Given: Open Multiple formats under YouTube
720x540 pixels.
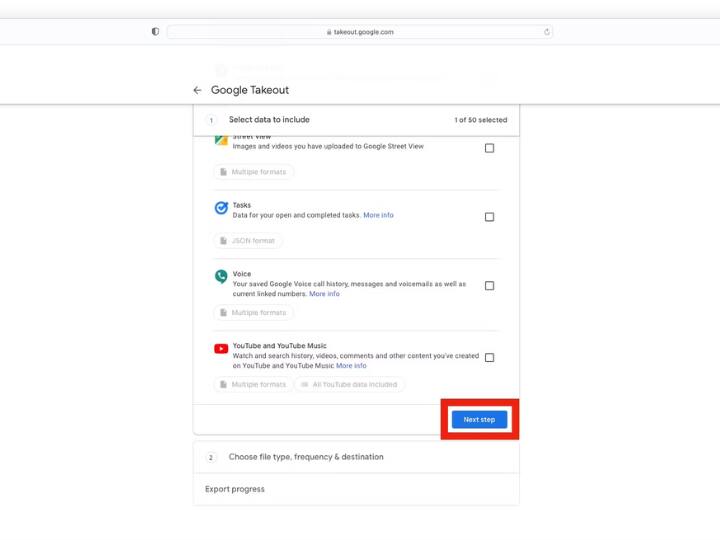Looking at the screenshot, I should tap(253, 384).
